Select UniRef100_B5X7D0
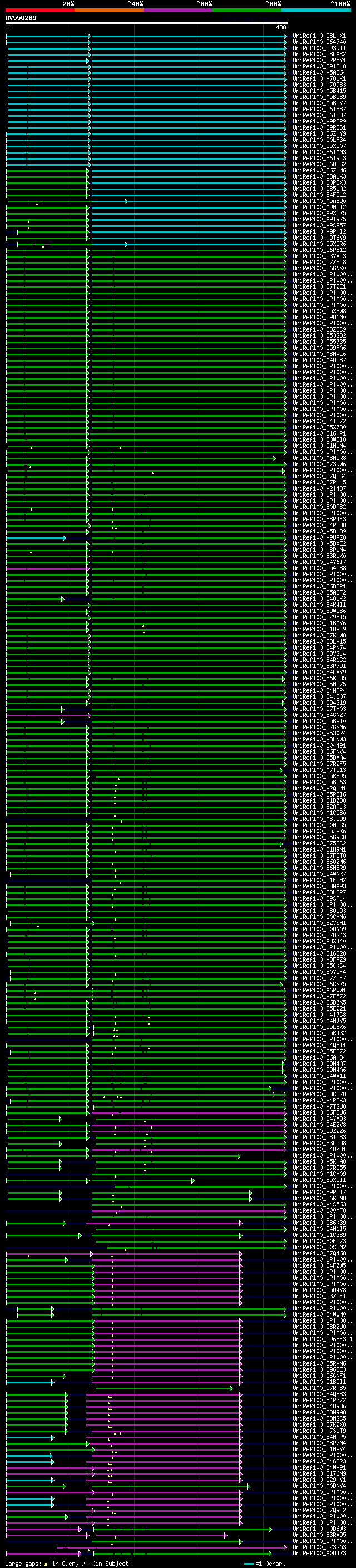Viewport: 356px width, 1568px height. pos(319,427)
